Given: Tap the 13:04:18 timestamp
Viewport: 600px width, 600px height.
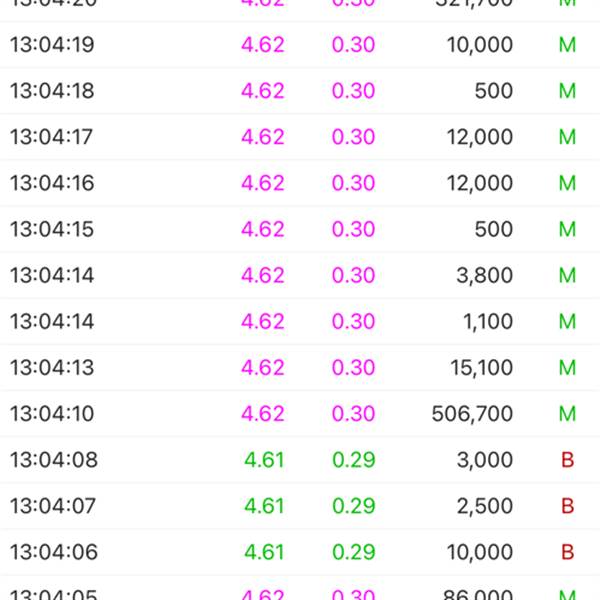Looking at the screenshot, I should point(52,91).
